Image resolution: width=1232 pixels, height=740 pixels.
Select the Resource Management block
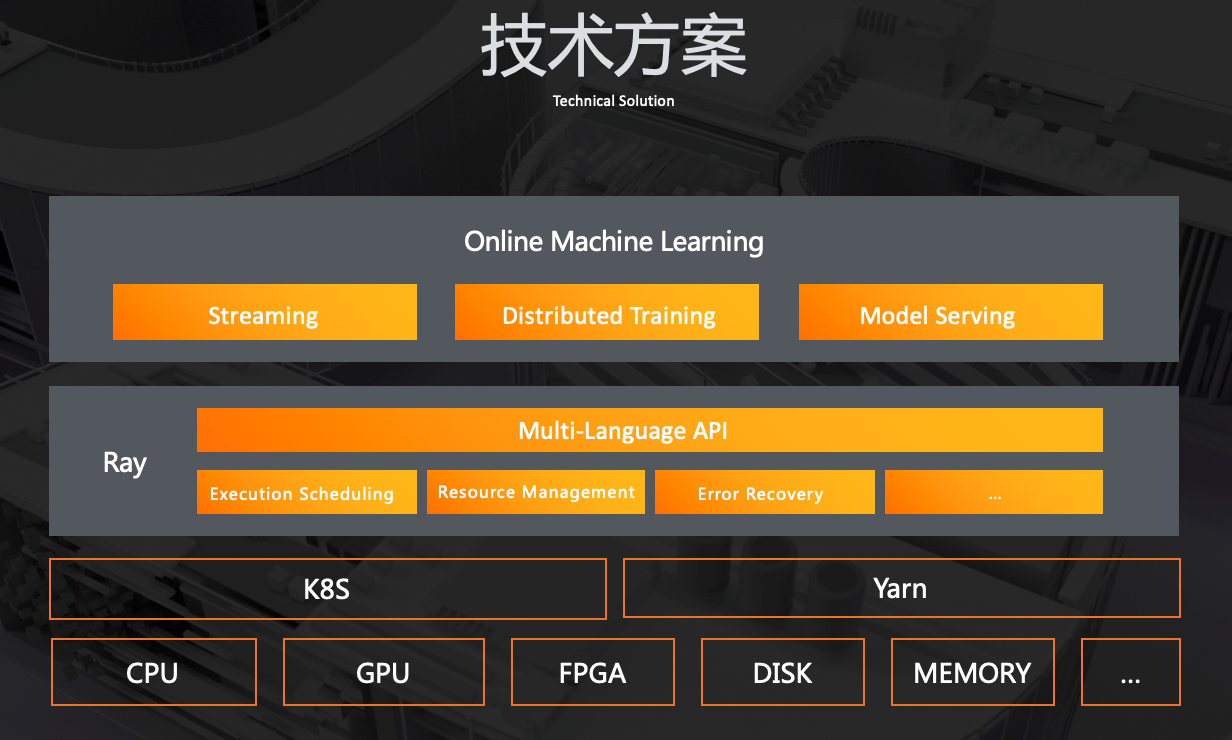pyautogui.click(x=536, y=492)
